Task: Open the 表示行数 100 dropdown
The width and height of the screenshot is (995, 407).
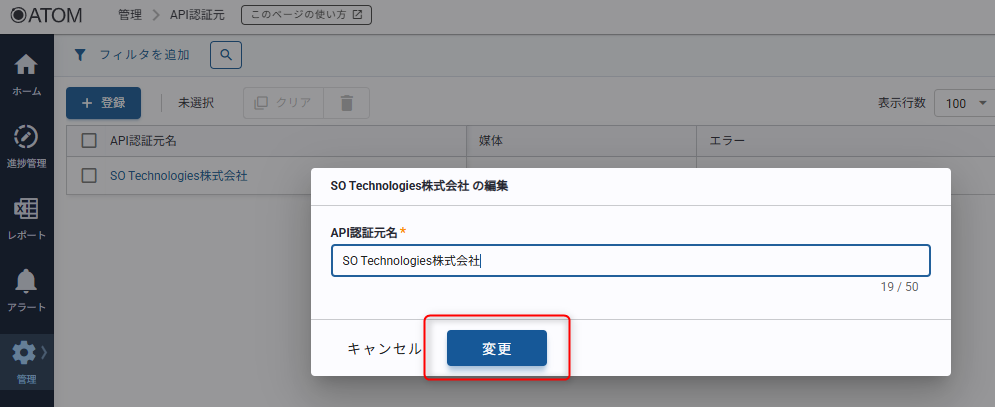Action: (964, 103)
